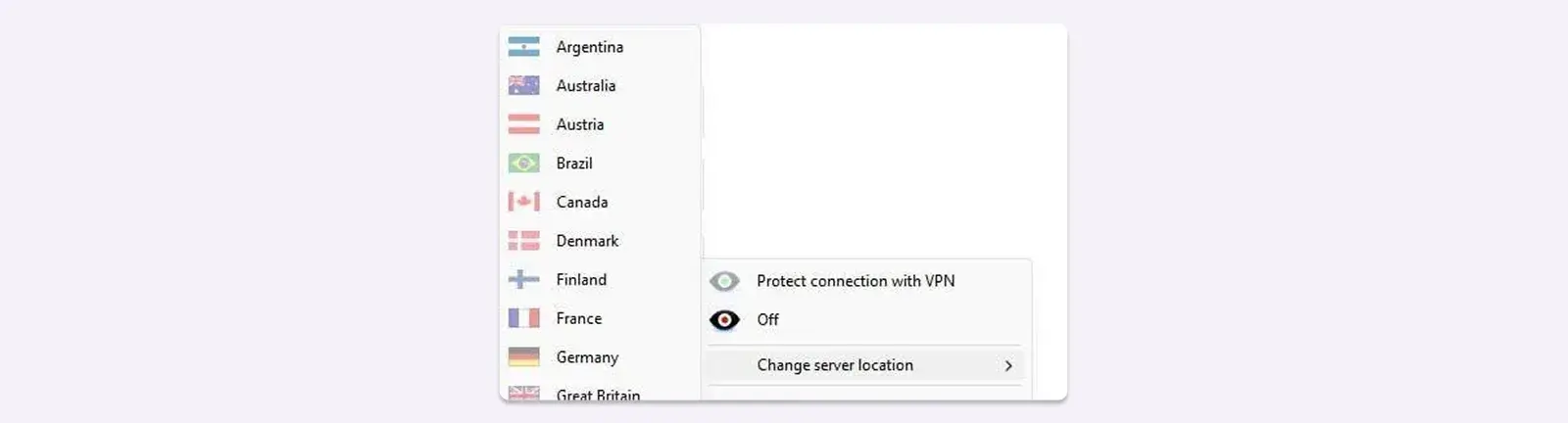The image size is (1568, 423).
Task: Click the red eye Off icon
Action: tap(724, 320)
